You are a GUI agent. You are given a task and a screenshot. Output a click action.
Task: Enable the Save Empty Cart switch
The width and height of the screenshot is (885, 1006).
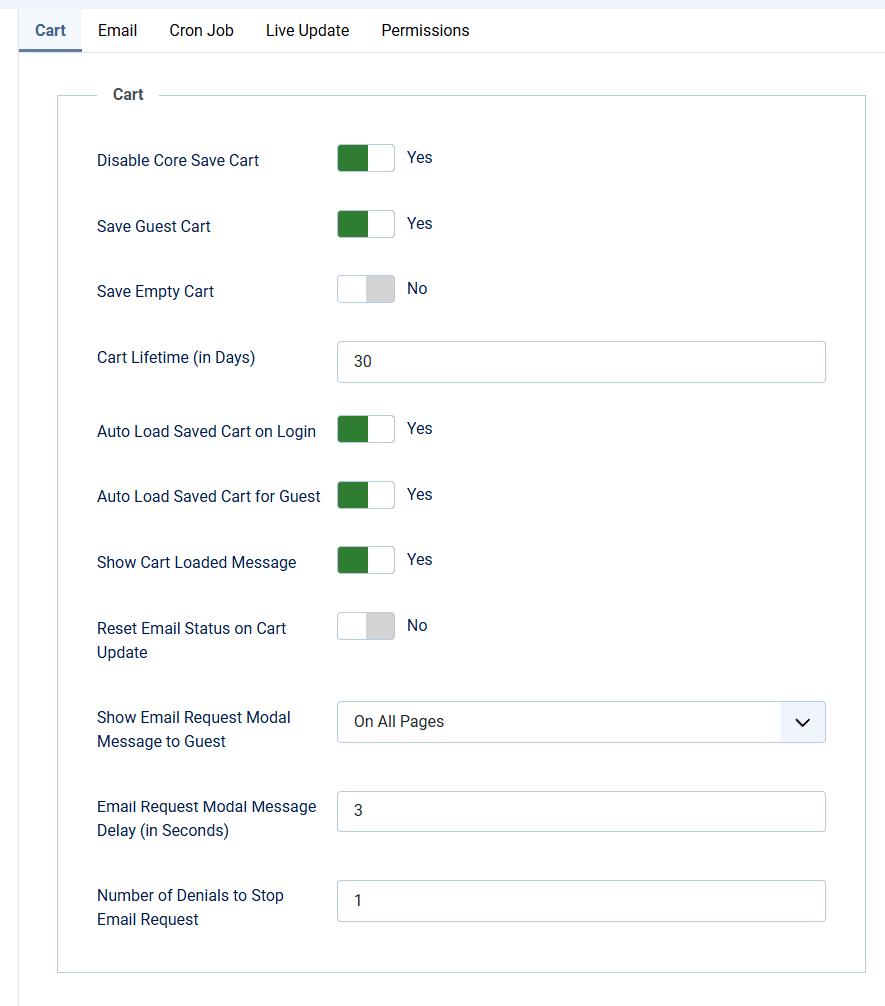(366, 289)
